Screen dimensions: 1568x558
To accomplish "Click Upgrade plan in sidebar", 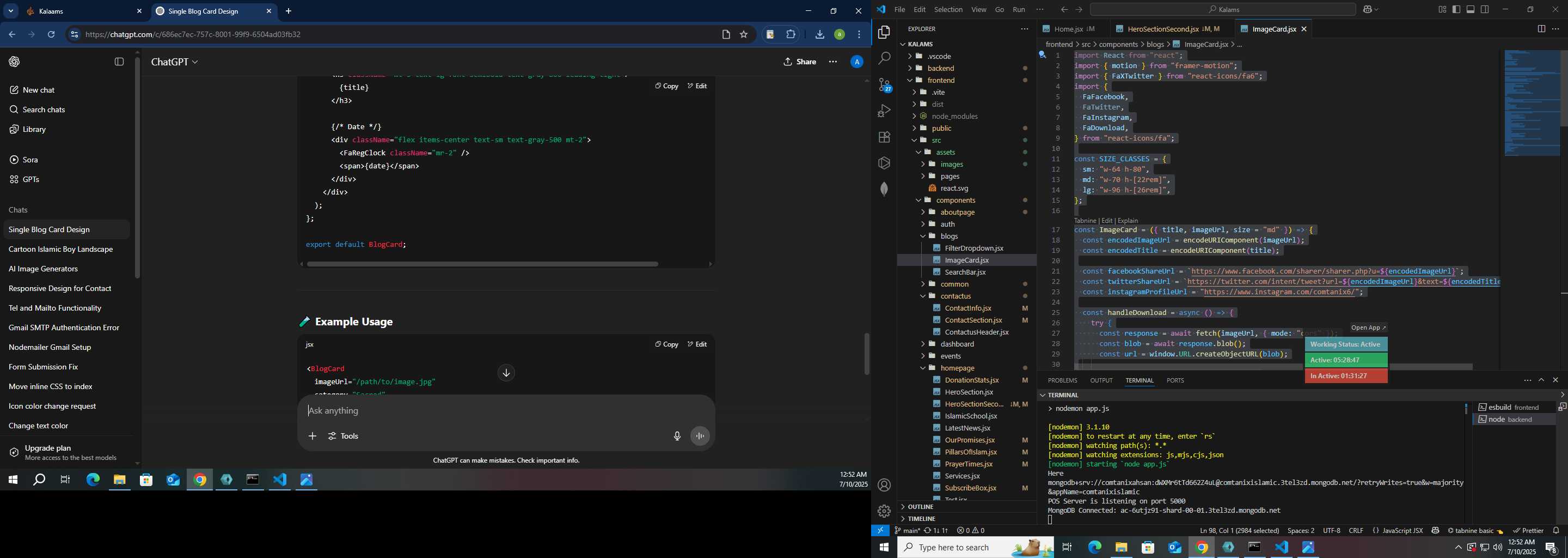I will coord(66,453).
